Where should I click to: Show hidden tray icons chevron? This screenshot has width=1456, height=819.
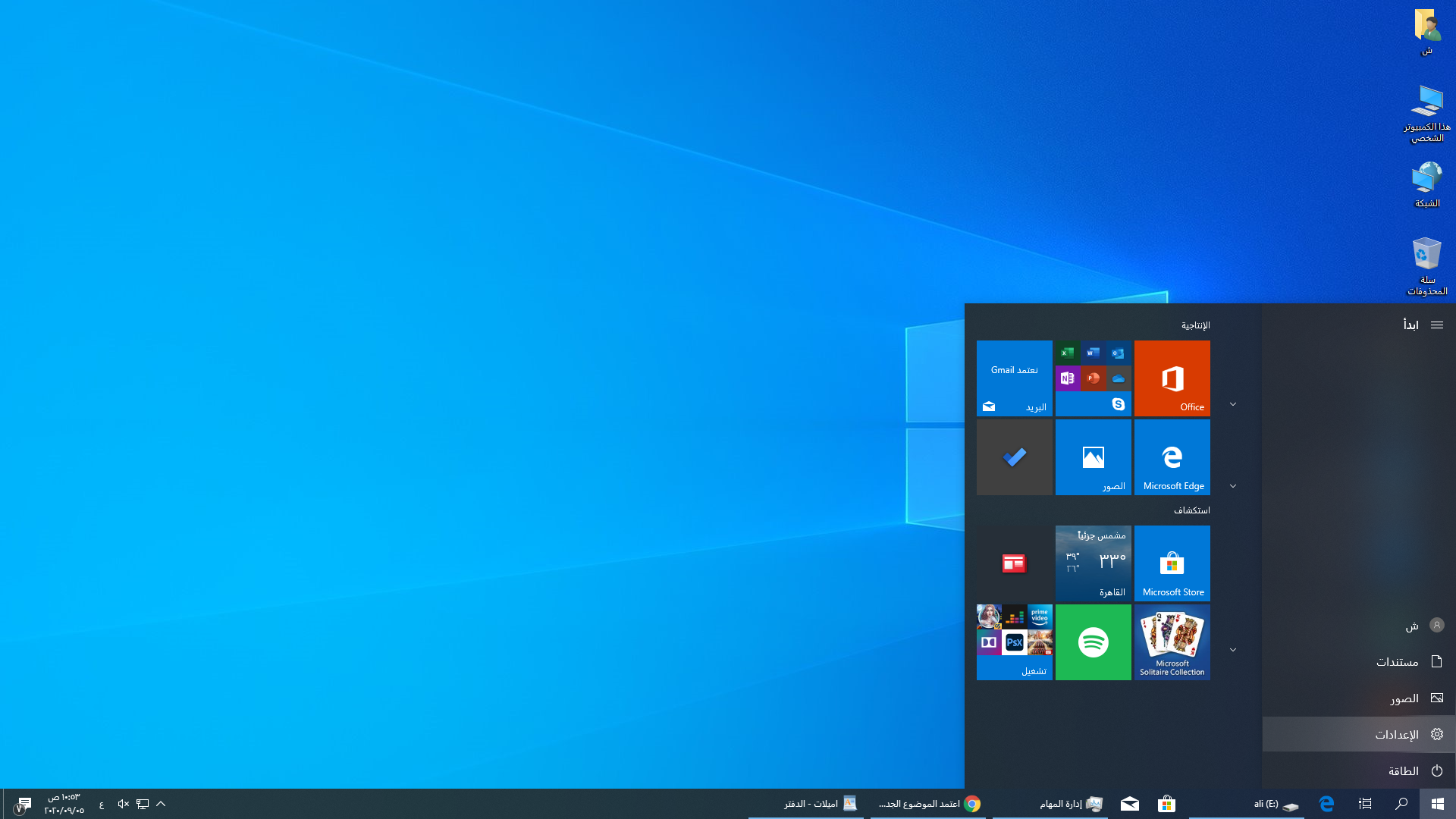coord(161,804)
